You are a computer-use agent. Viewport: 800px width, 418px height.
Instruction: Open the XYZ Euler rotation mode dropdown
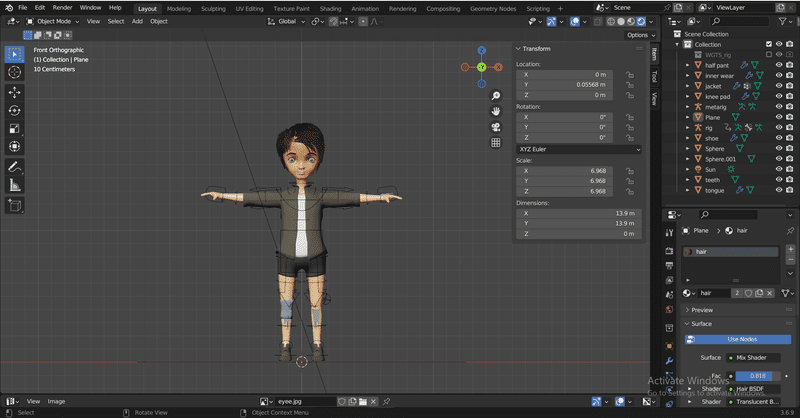point(578,149)
